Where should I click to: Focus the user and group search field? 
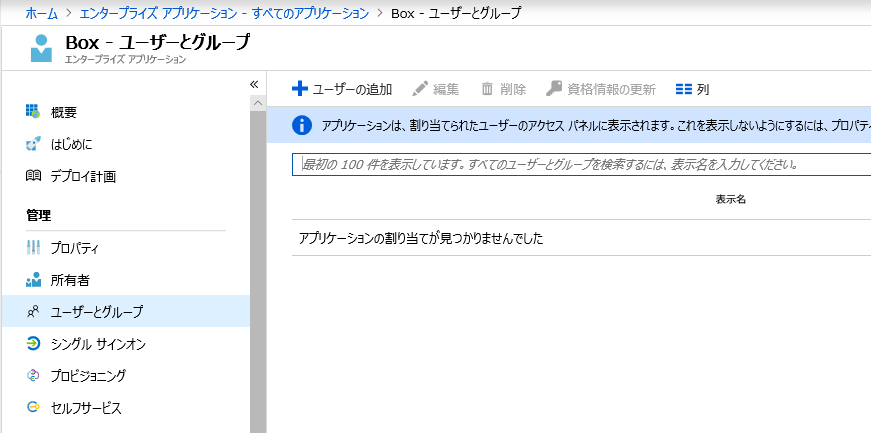tap(581, 165)
